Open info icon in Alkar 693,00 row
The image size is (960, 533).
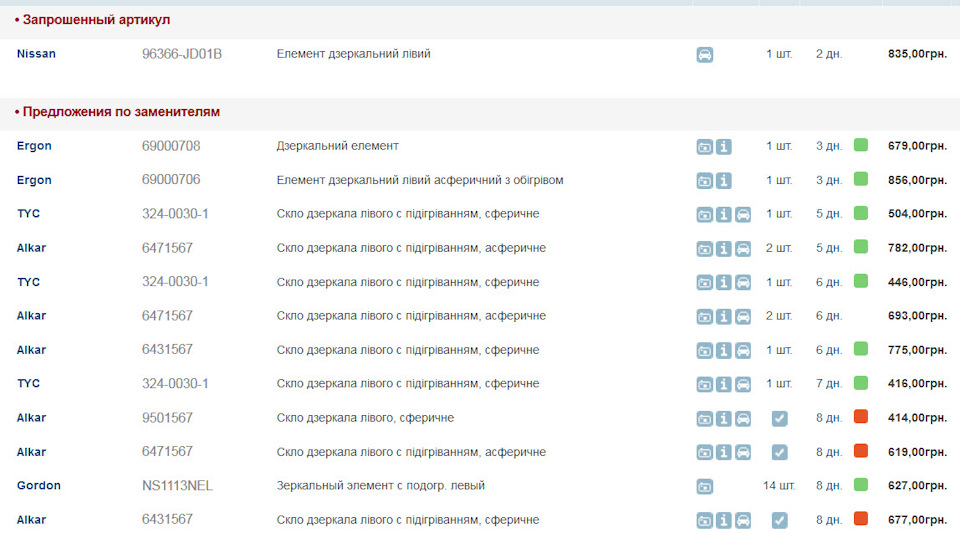click(x=724, y=317)
